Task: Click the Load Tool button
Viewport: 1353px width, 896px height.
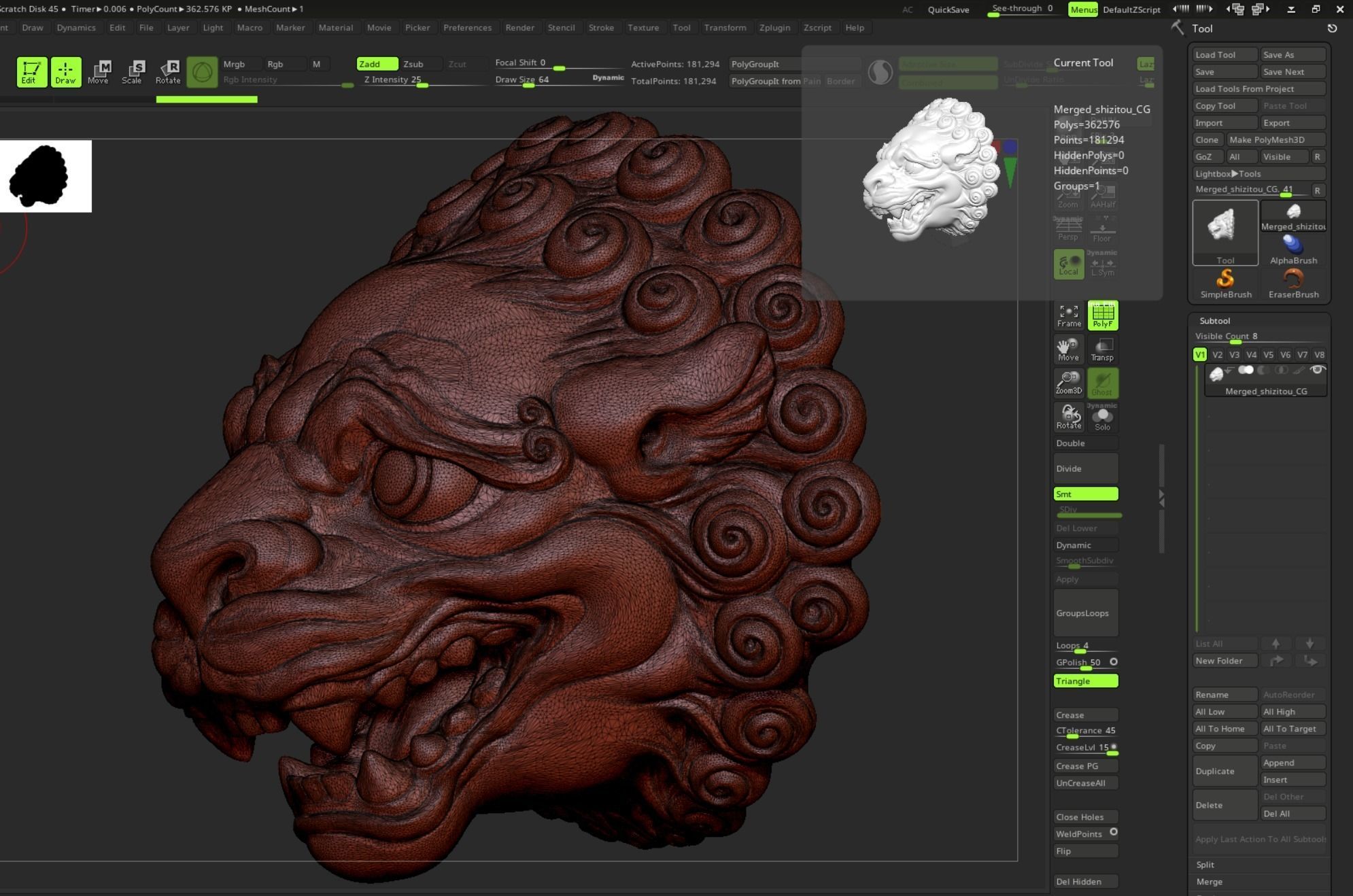Action: coord(1225,55)
